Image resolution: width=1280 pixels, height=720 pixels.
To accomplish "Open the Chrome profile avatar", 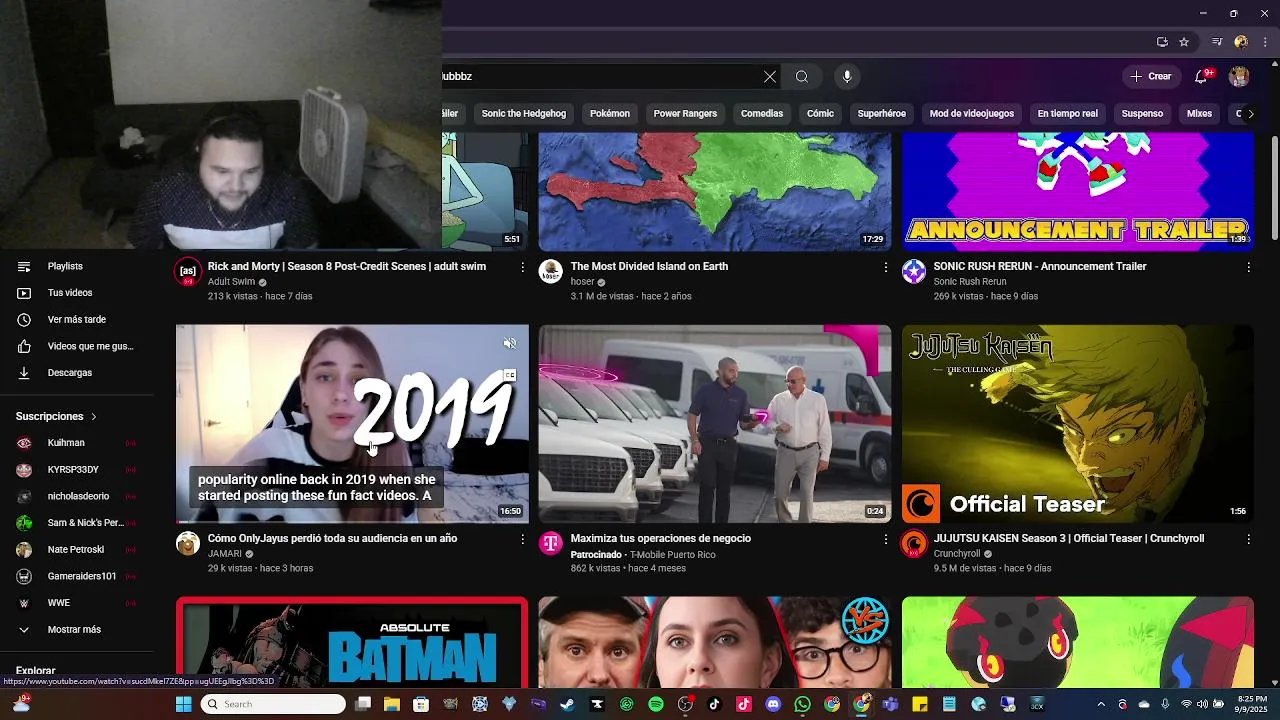I will 1241,42.
